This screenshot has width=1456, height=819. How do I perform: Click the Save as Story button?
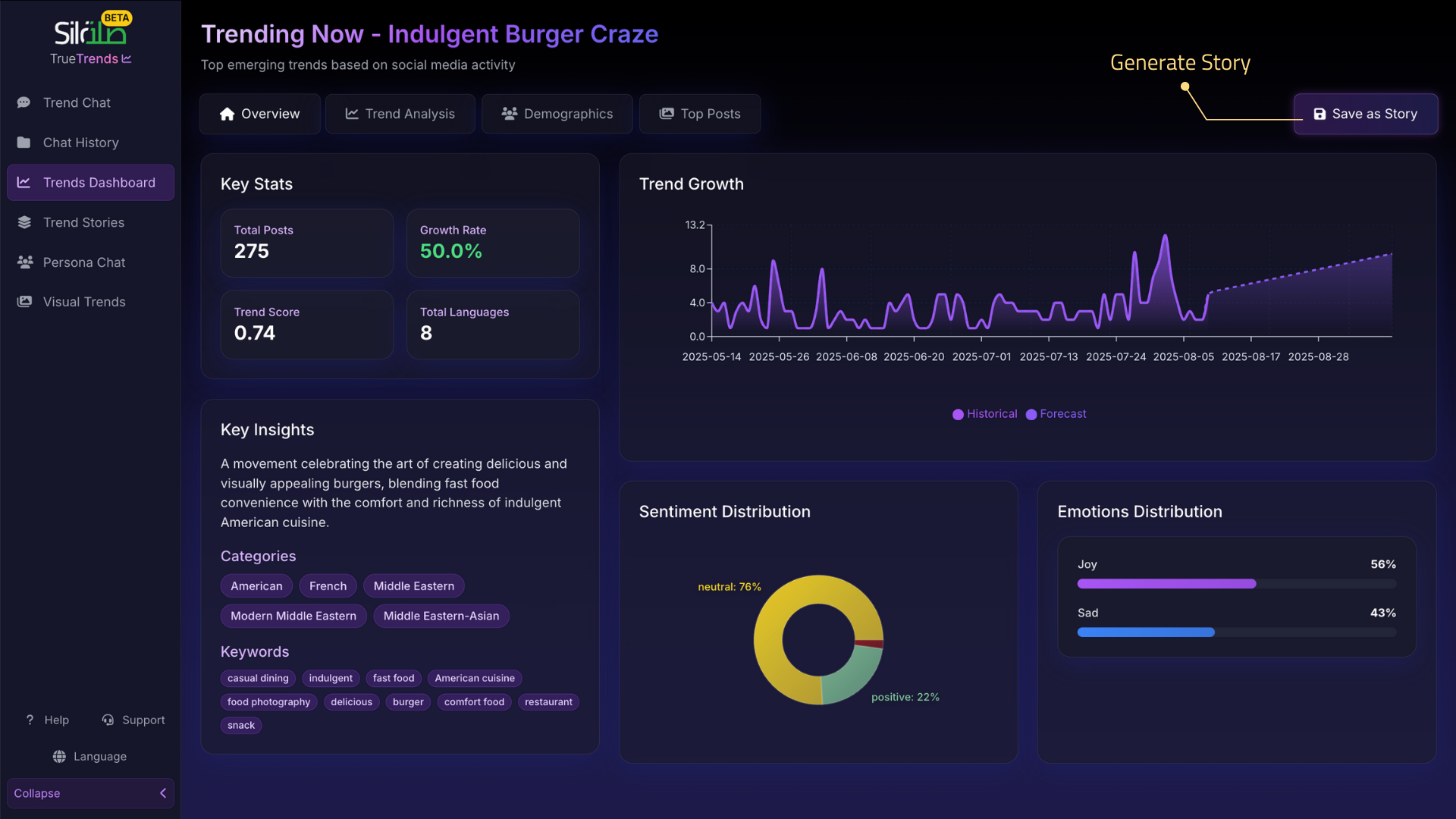coord(1366,114)
